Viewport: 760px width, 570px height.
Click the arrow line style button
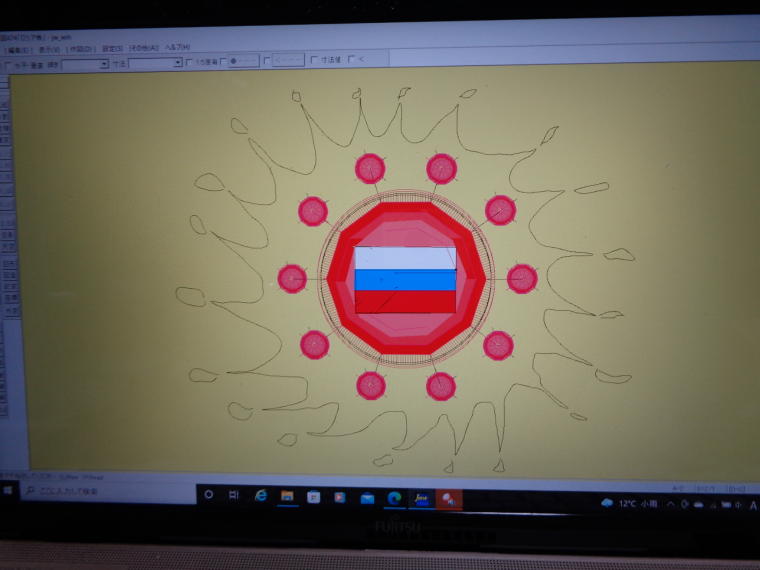pos(288,60)
